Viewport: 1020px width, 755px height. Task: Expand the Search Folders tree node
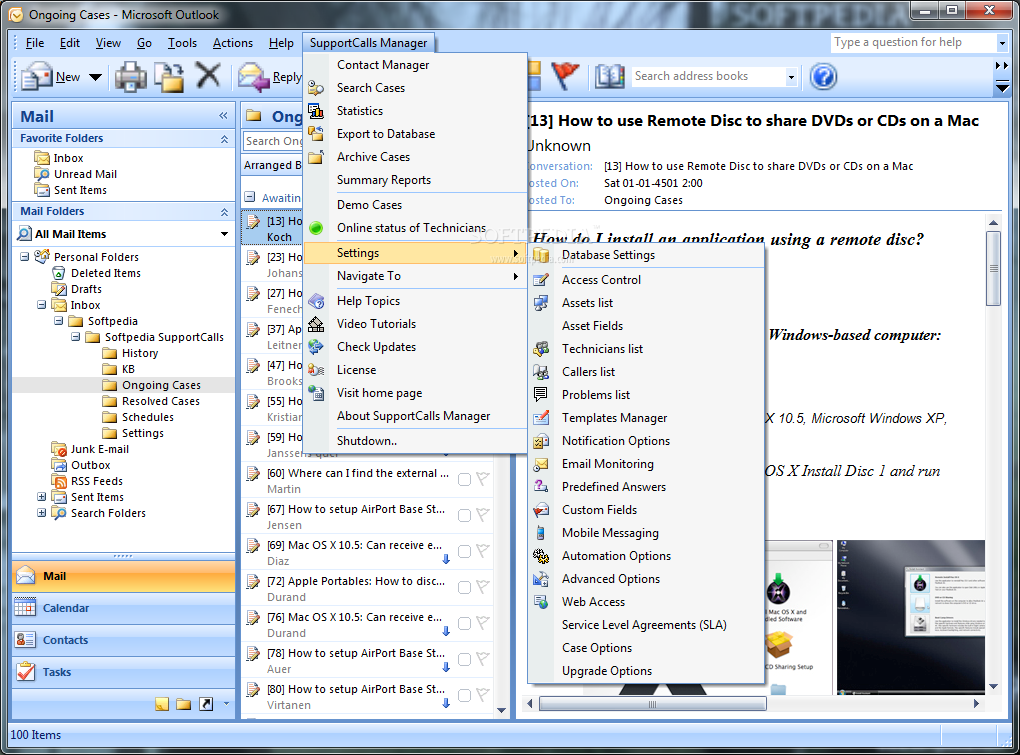click(42, 513)
